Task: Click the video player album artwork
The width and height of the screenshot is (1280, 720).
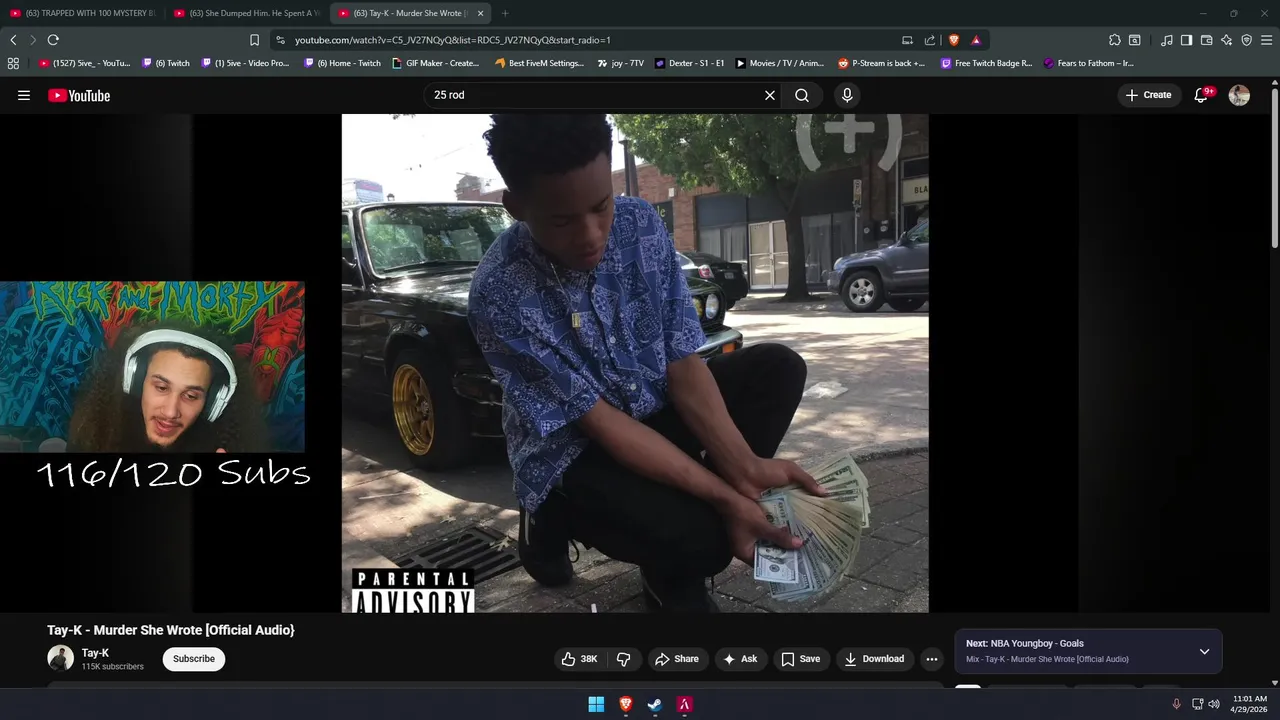Action: point(635,363)
